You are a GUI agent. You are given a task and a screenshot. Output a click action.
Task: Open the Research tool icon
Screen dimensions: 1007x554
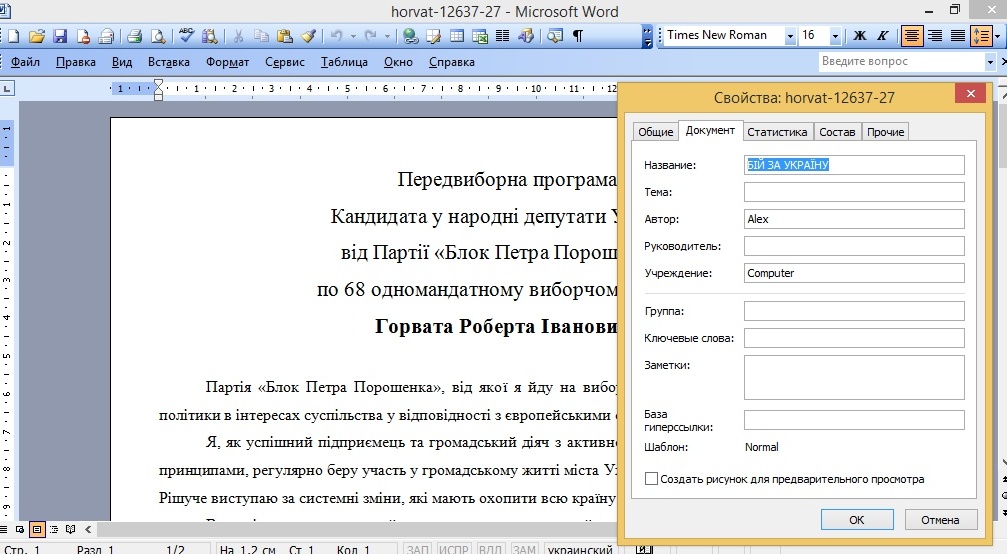point(209,36)
